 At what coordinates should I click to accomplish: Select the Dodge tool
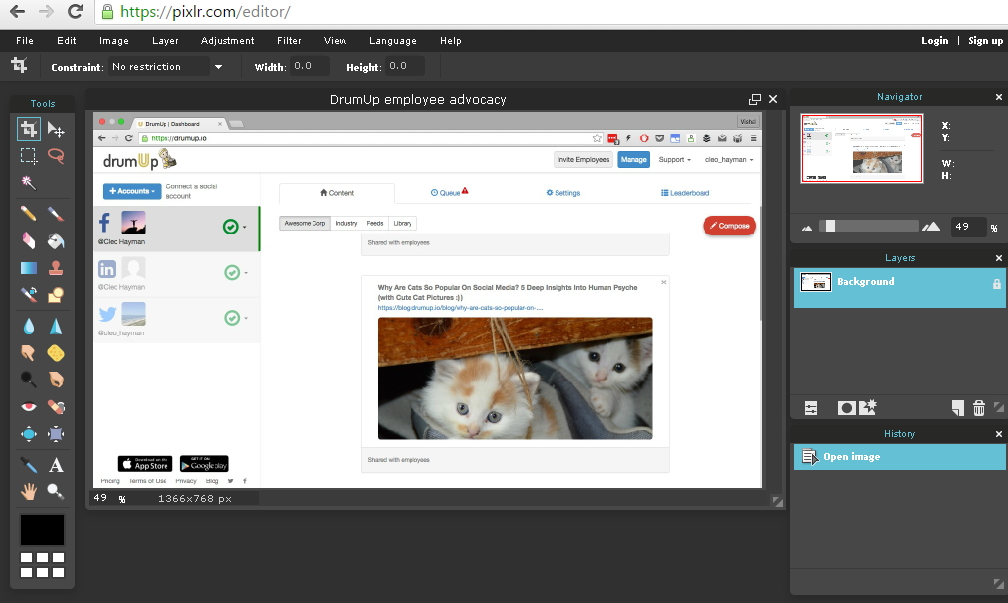click(x=28, y=379)
